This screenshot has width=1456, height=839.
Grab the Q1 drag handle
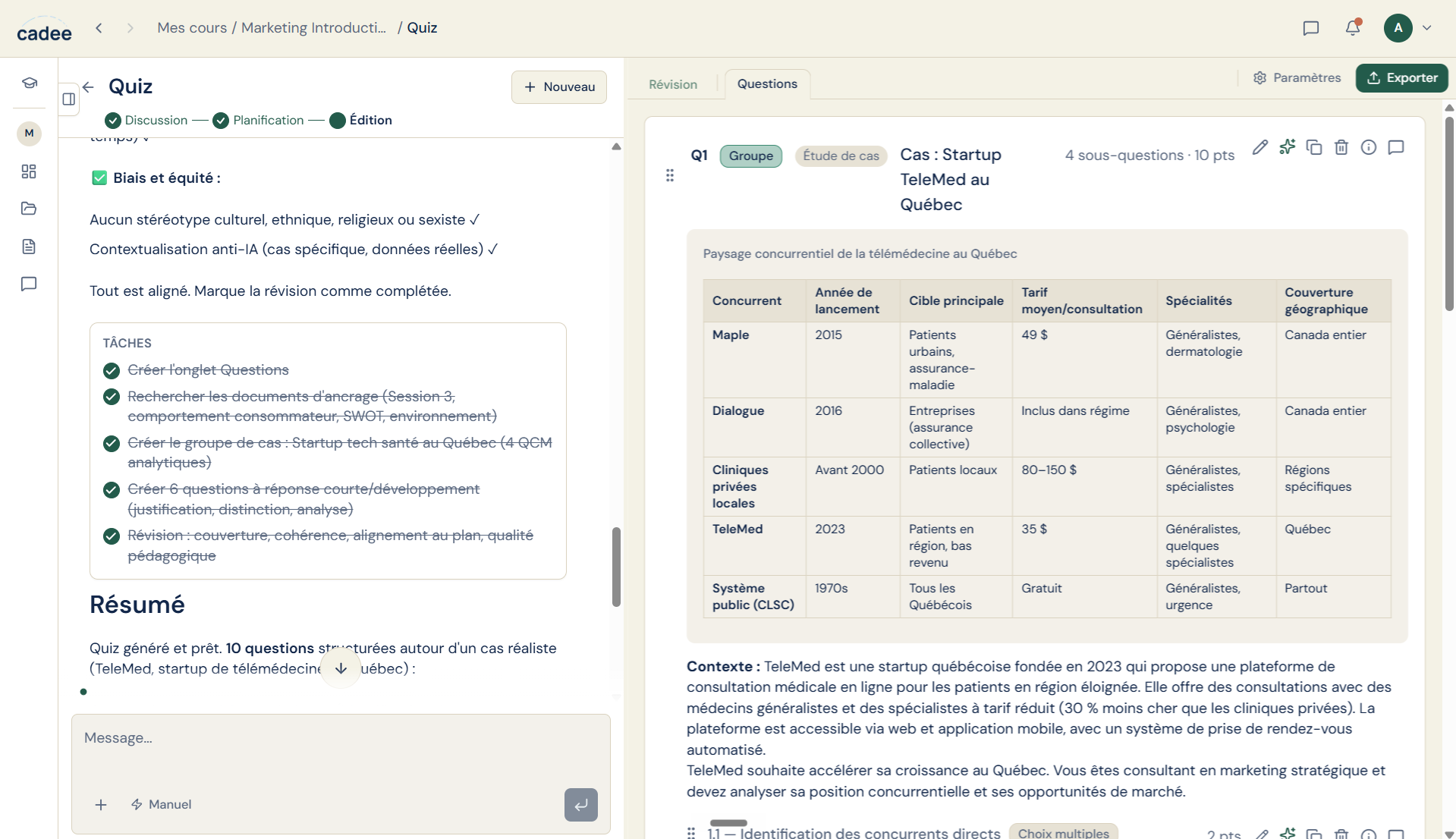click(670, 176)
